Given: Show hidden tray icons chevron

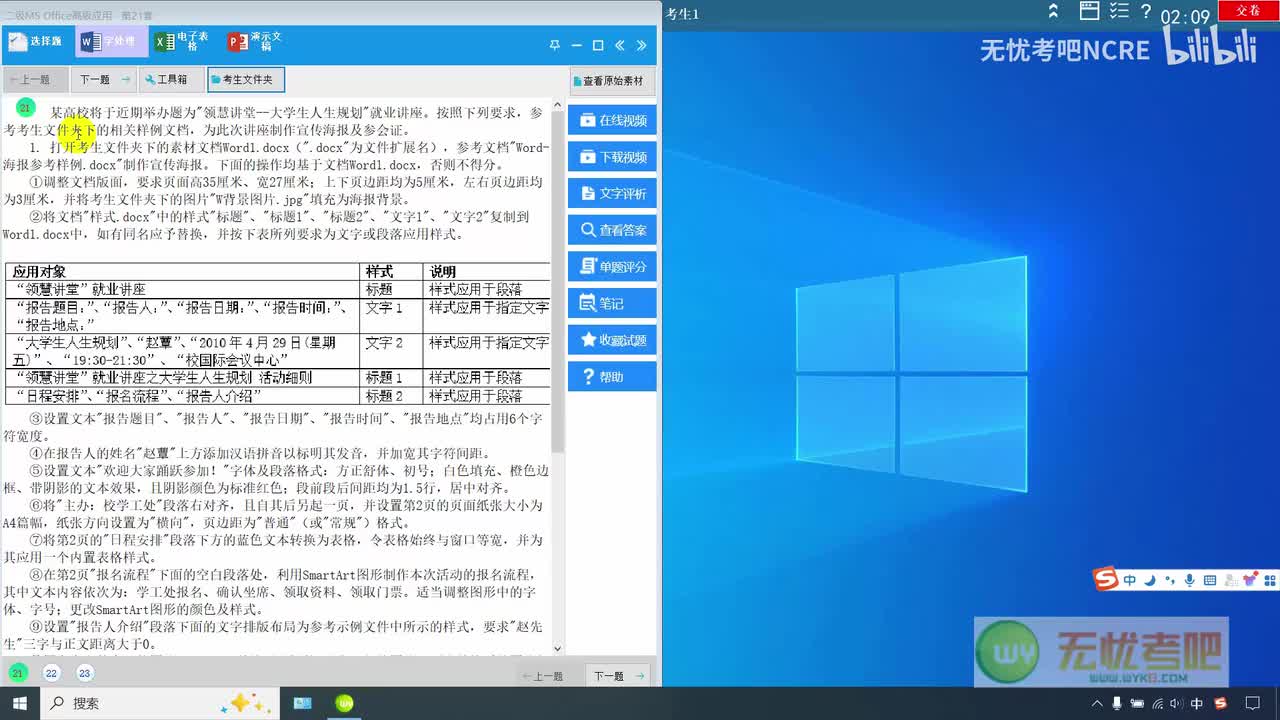Looking at the screenshot, I should click(1098, 704).
